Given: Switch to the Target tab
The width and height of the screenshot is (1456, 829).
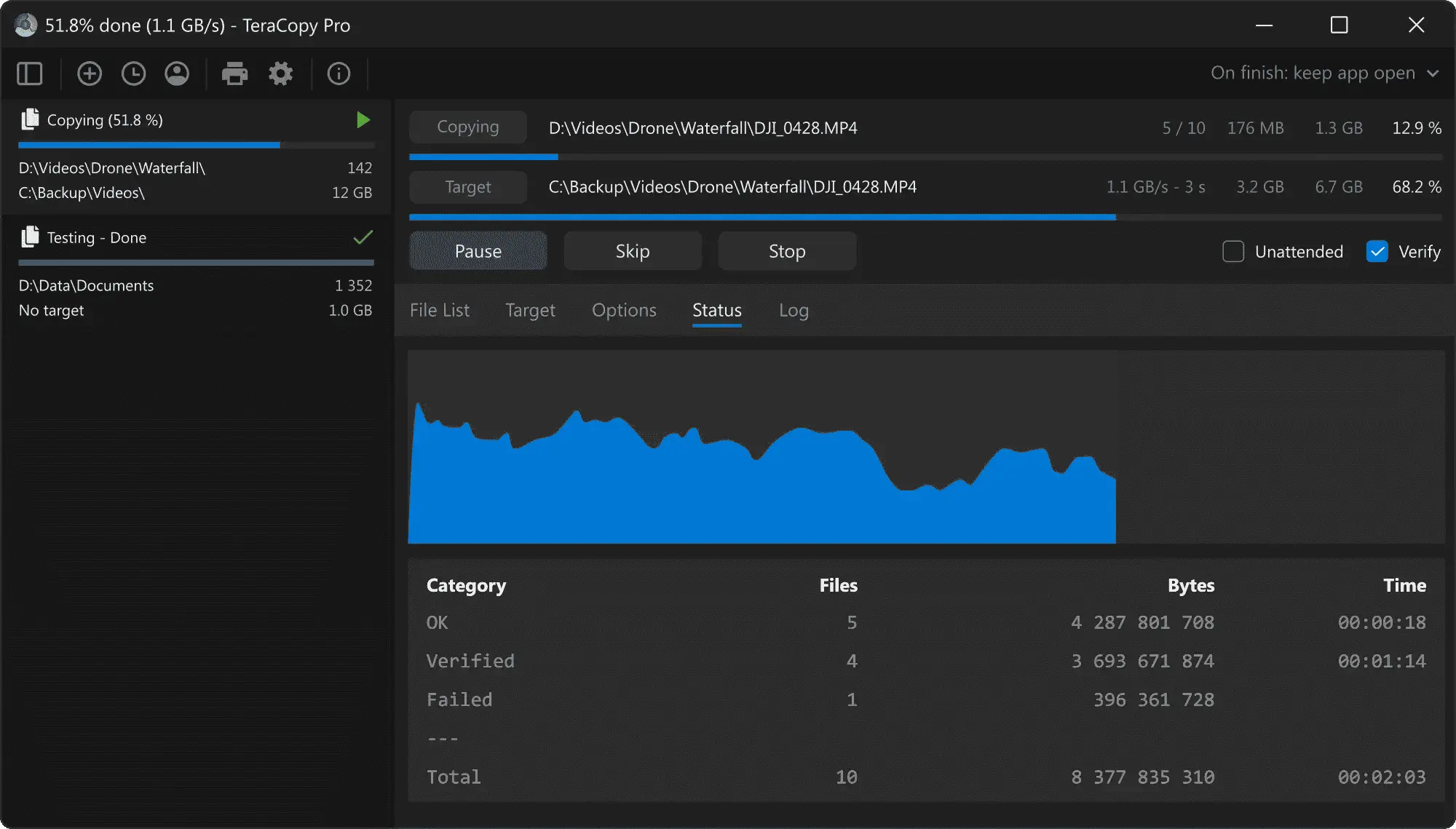Looking at the screenshot, I should pyautogui.click(x=530, y=310).
